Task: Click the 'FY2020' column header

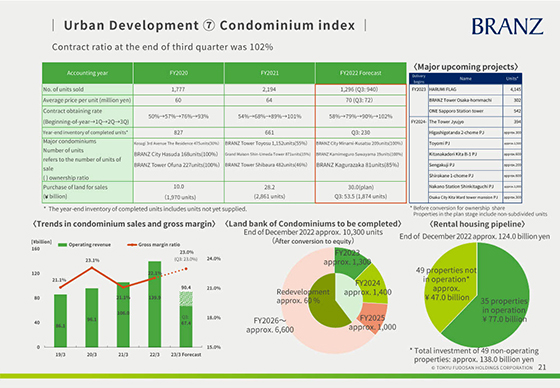Action: pyautogui.click(x=179, y=73)
